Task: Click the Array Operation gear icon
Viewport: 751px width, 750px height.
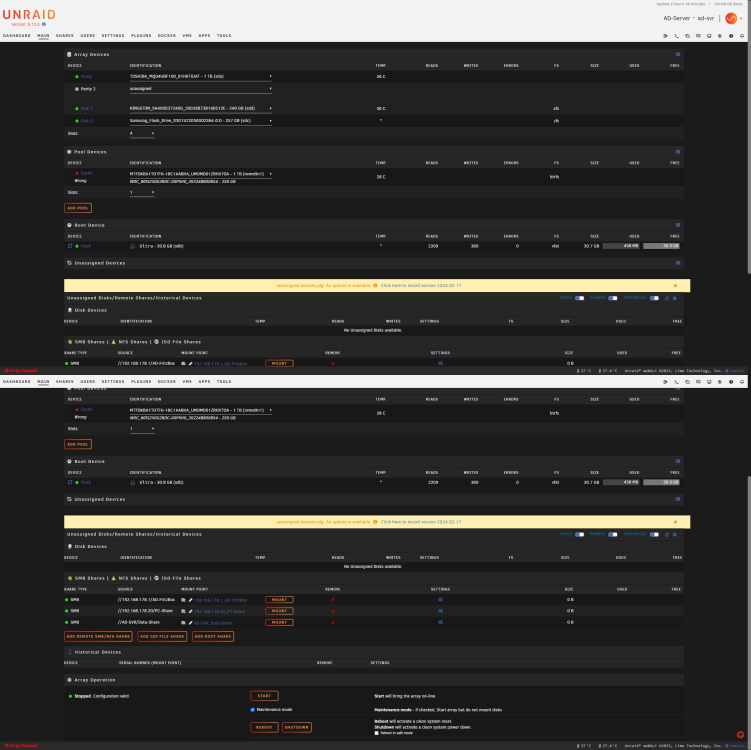Action: [x=69, y=680]
